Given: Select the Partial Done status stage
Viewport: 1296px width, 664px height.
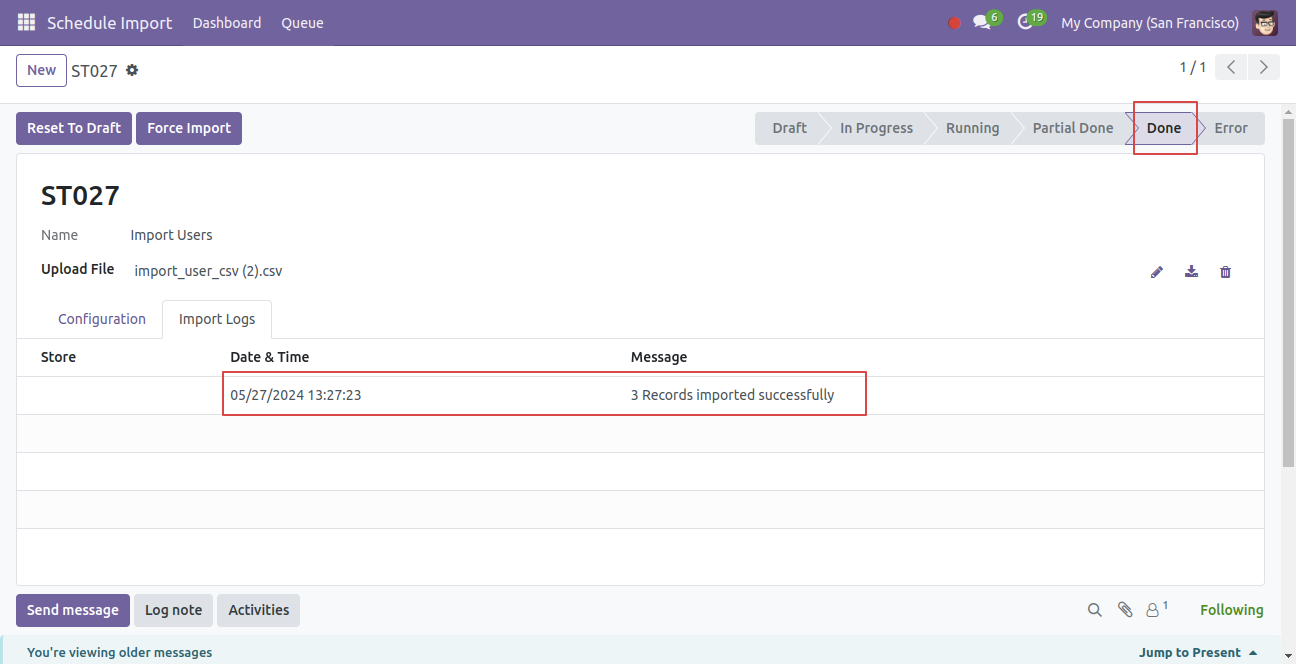Looking at the screenshot, I should pyautogui.click(x=1073, y=128).
